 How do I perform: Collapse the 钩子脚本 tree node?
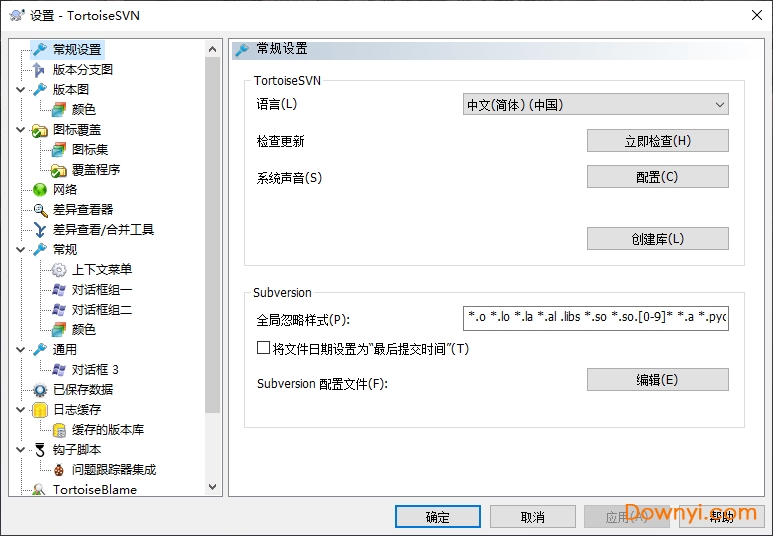(x=21, y=450)
